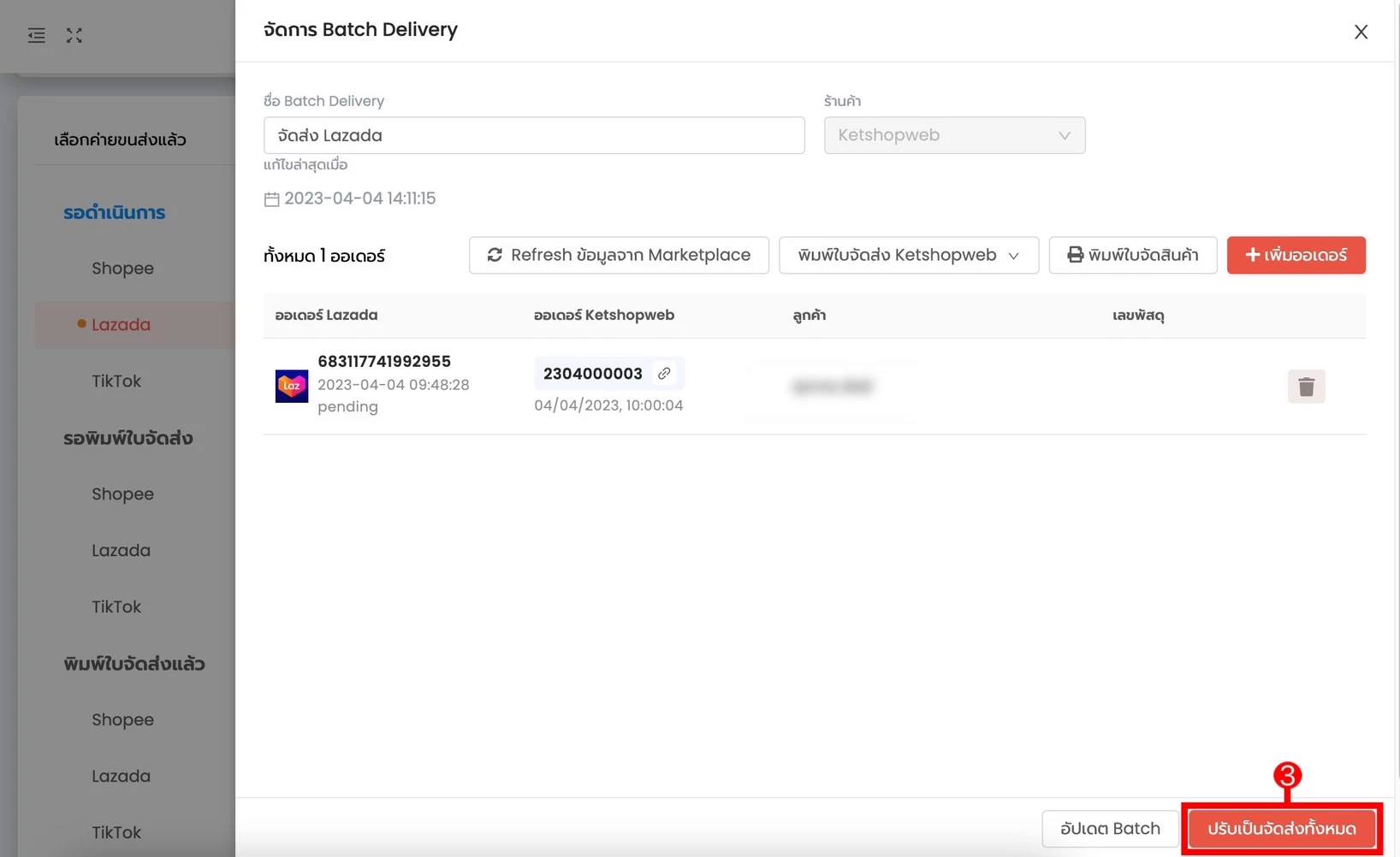Collapse the sidebar menu icon

(36, 35)
